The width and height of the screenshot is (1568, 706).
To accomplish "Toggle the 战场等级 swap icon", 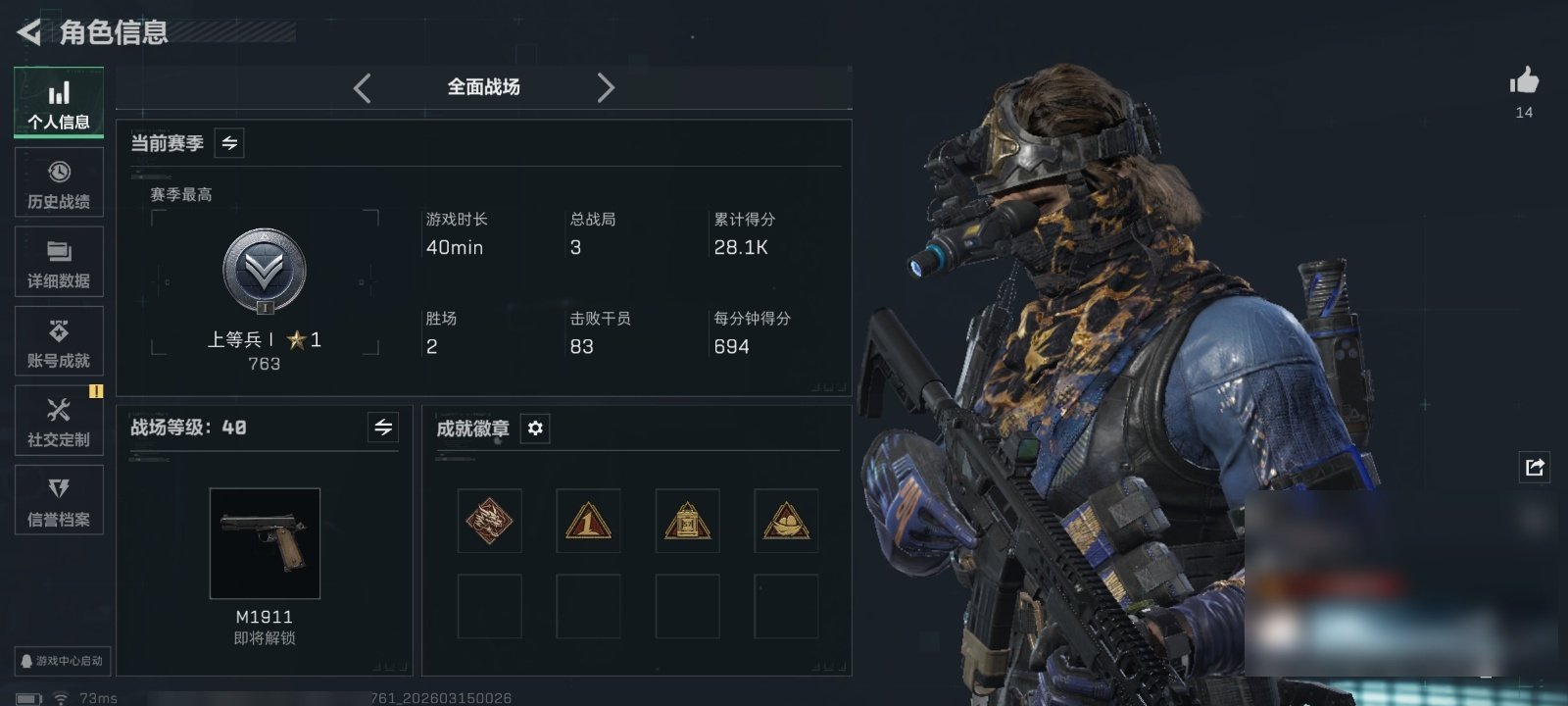I will [x=383, y=428].
